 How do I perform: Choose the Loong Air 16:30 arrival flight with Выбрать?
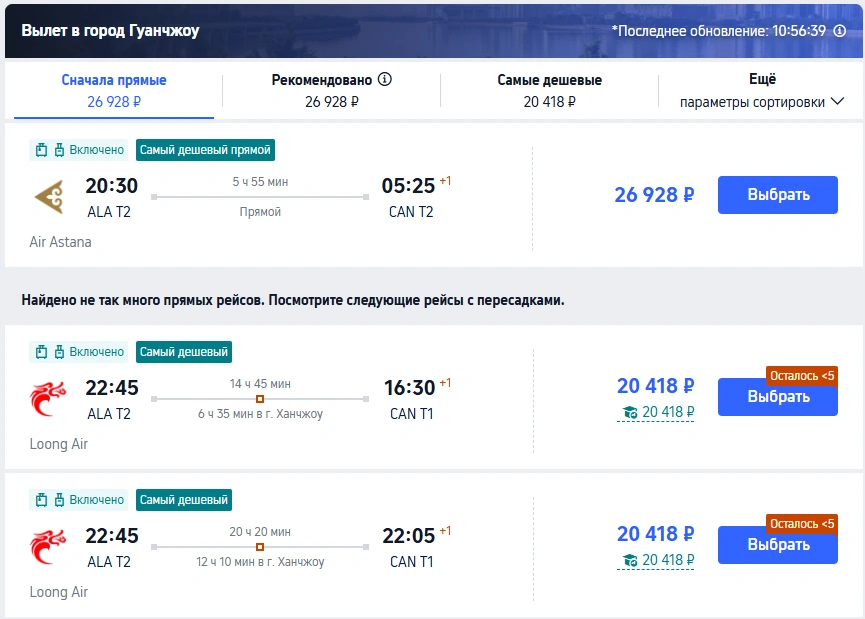point(778,397)
